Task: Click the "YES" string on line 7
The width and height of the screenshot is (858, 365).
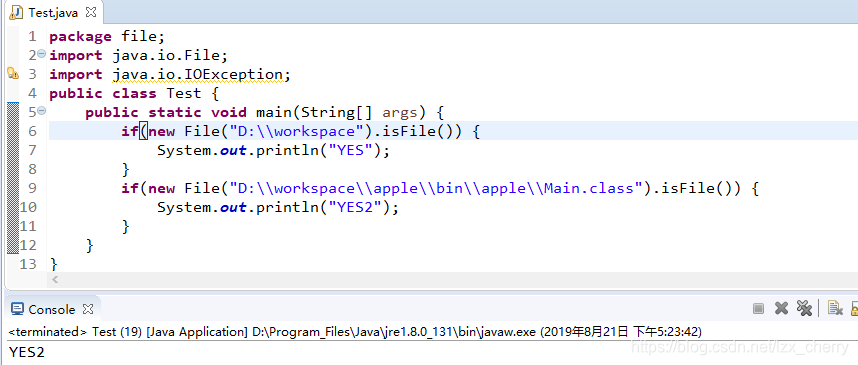Action: [350, 150]
